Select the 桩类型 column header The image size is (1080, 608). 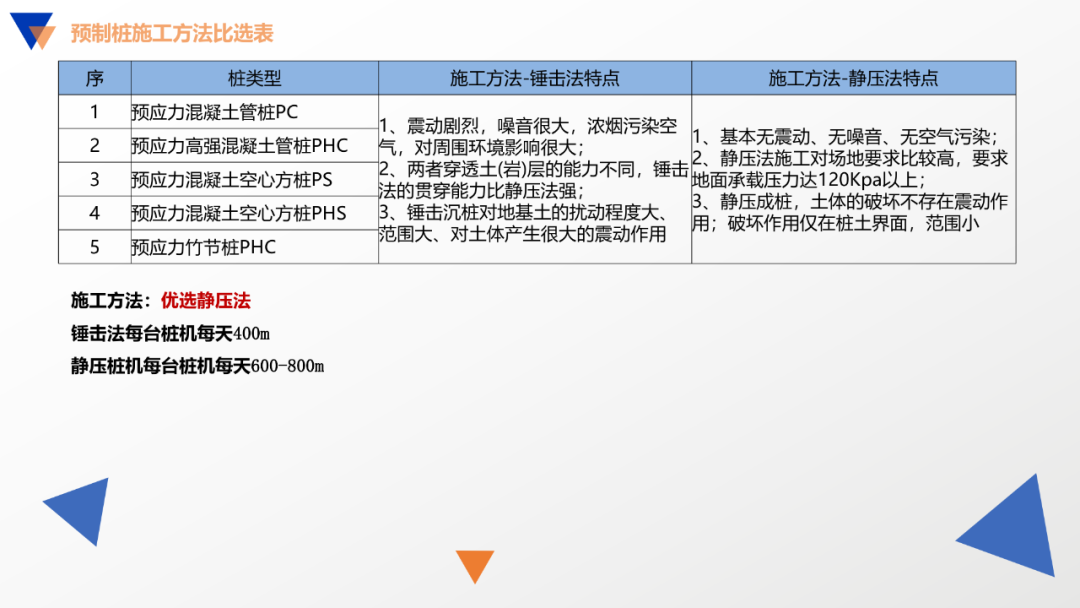coord(247,77)
